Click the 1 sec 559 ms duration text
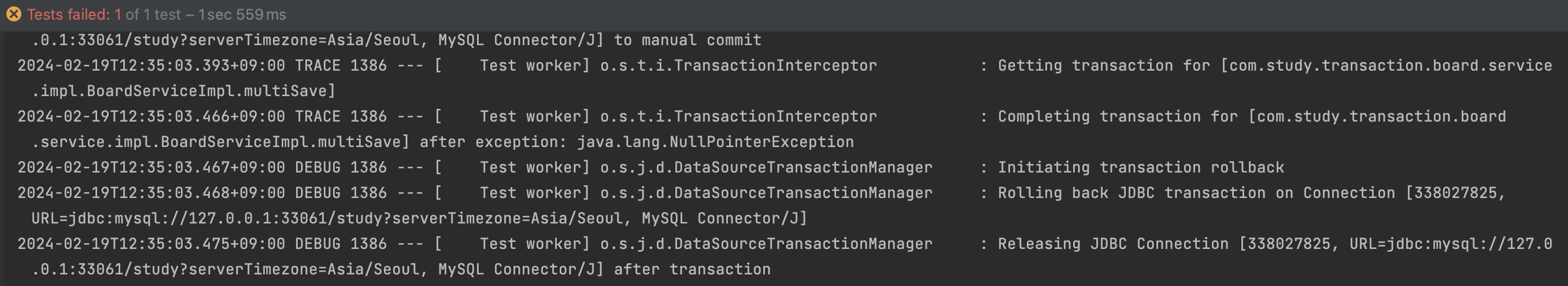Viewport: 1568px width, 286px height. click(242, 14)
